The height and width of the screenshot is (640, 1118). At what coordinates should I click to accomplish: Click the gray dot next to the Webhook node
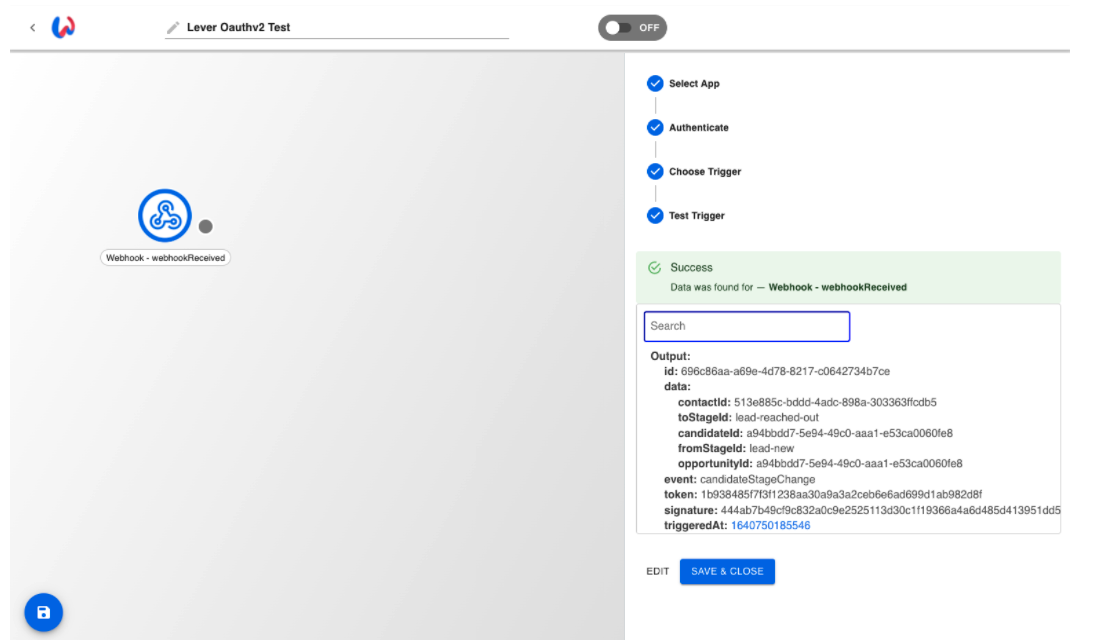[206, 225]
